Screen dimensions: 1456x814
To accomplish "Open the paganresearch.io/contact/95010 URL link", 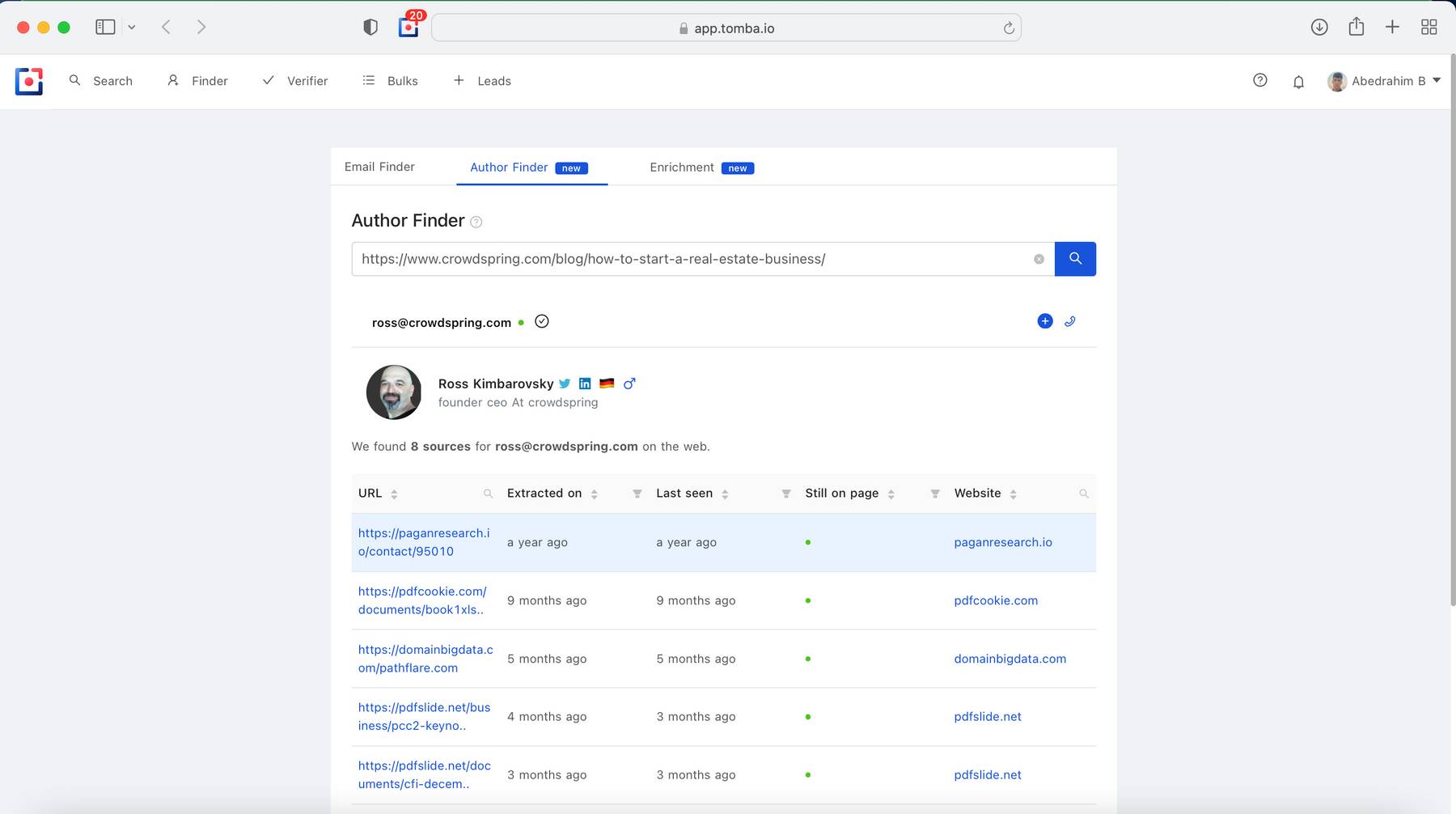I will (x=424, y=542).
